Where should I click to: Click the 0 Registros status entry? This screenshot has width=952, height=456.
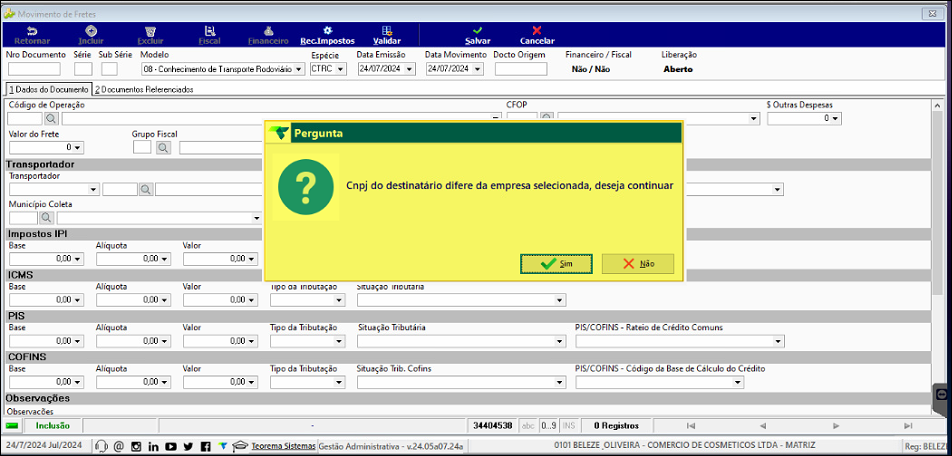pyautogui.click(x=616, y=426)
